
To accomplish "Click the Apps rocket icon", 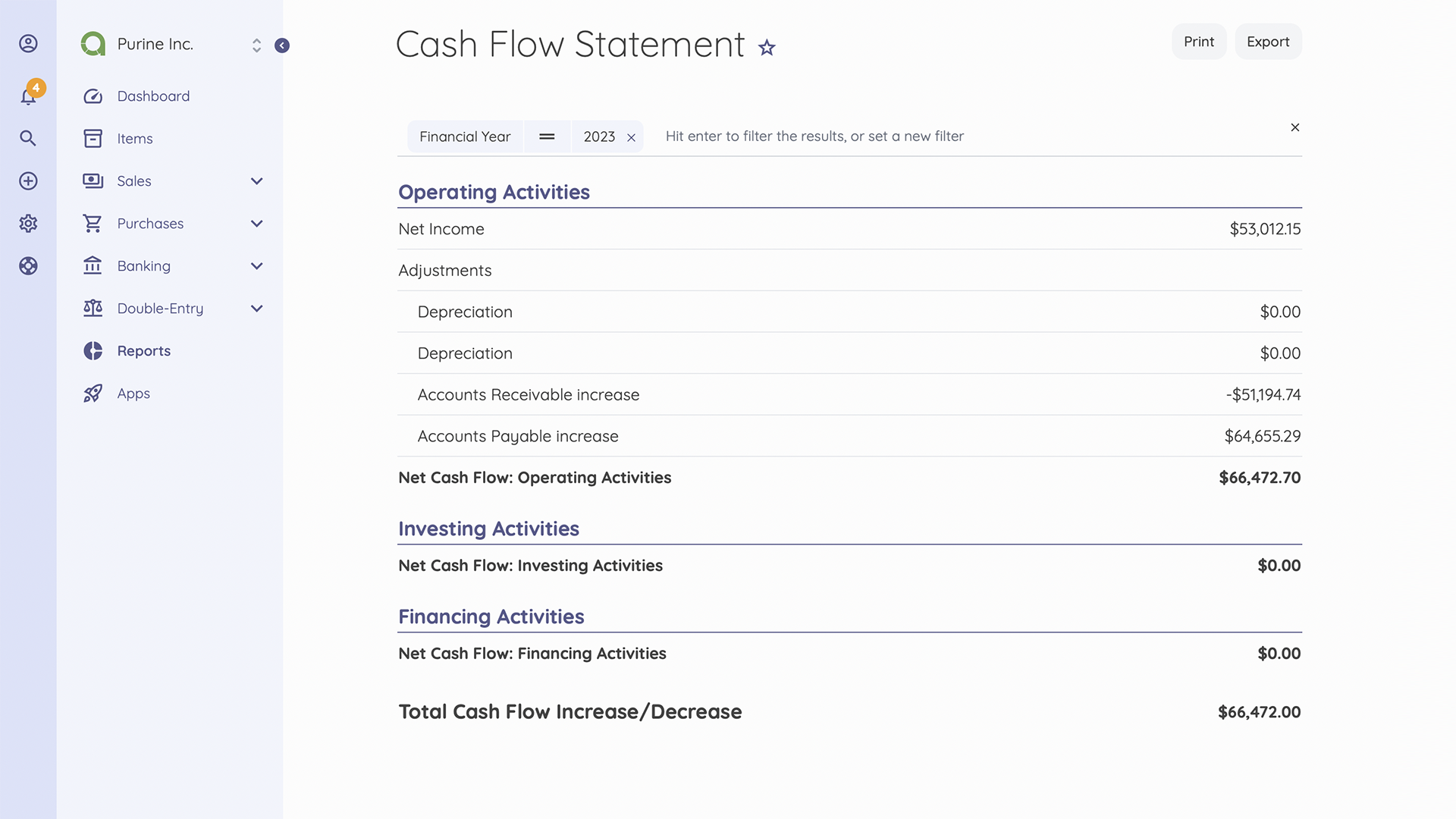I will [93, 393].
